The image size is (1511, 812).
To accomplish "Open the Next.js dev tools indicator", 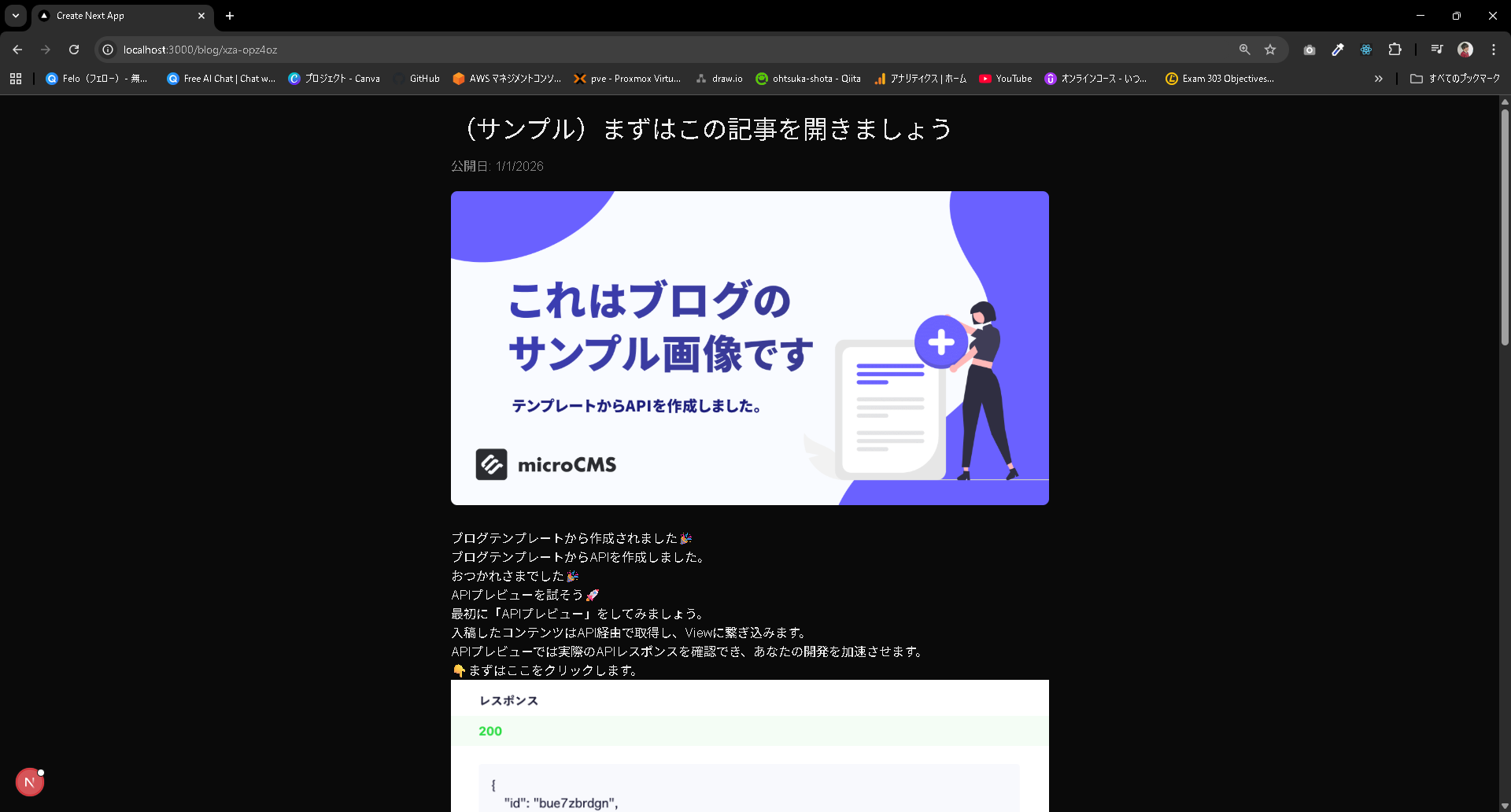I will click(x=30, y=782).
